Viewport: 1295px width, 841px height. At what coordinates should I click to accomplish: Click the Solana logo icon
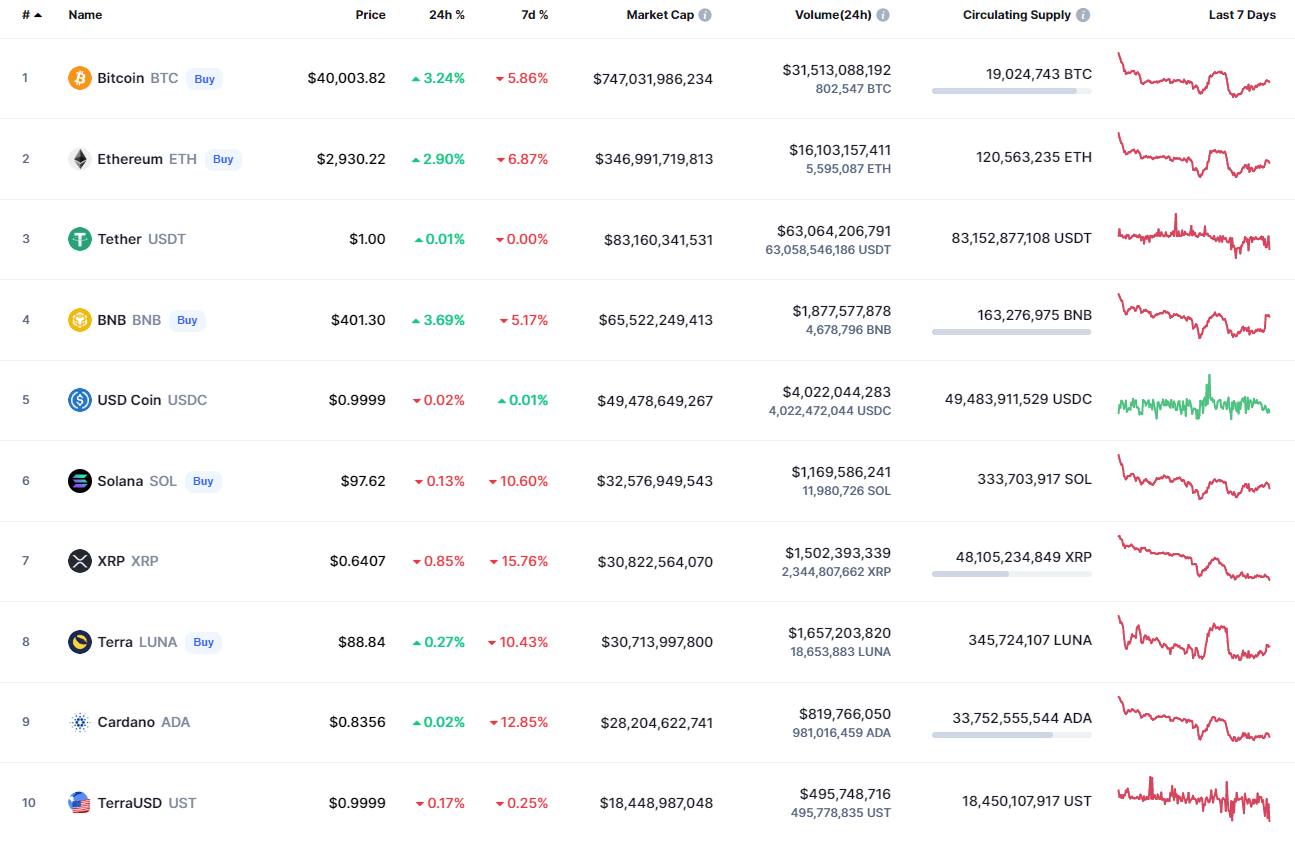80,481
